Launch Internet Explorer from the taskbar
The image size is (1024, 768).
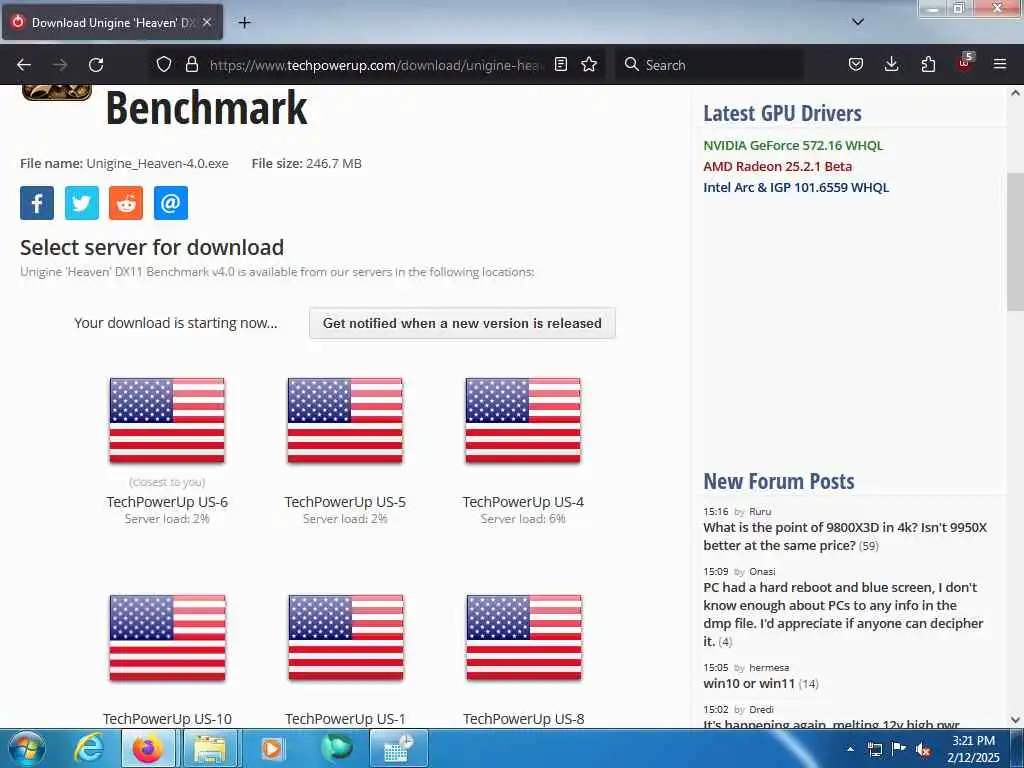[x=89, y=748]
